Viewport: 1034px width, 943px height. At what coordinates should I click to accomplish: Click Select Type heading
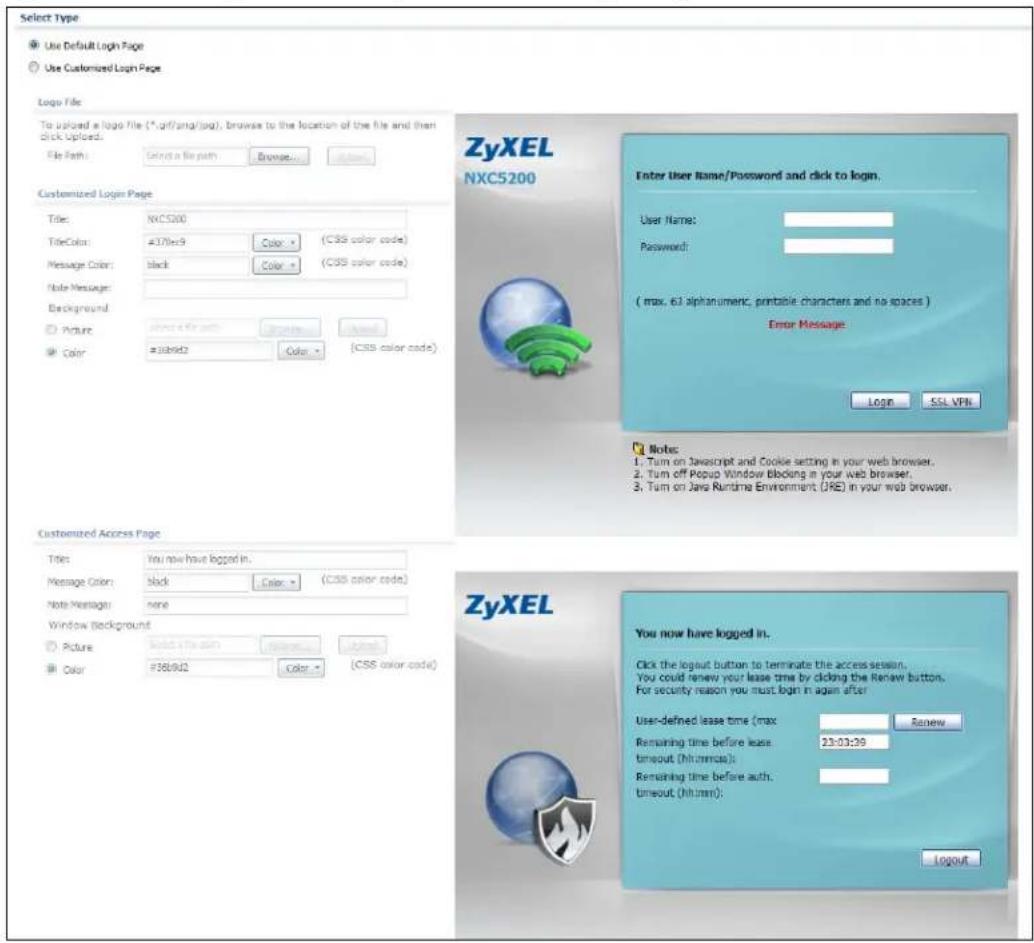coord(49,18)
